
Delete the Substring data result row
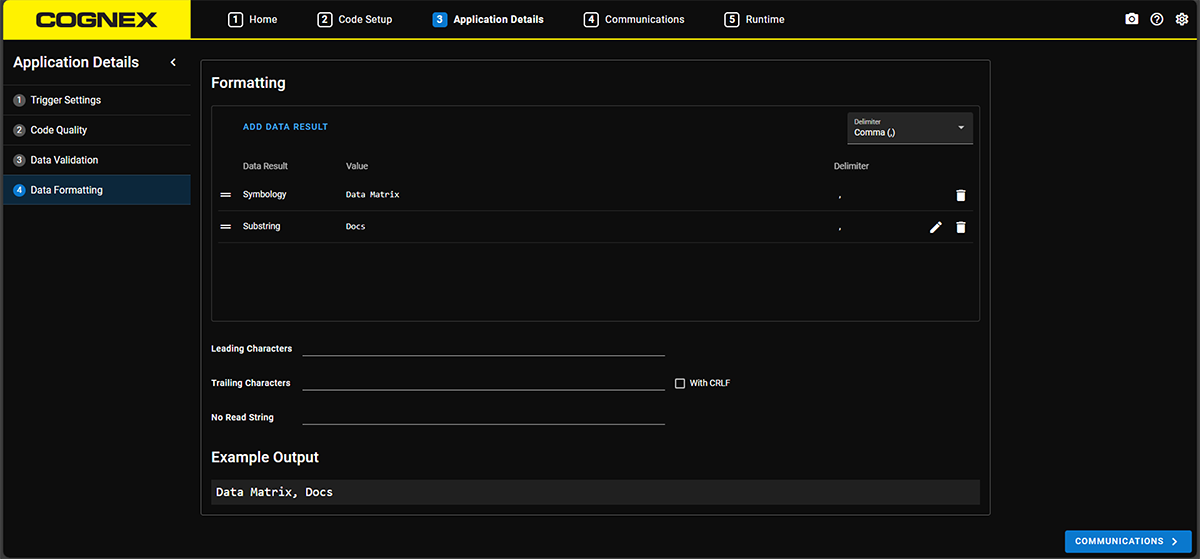click(x=960, y=227)
